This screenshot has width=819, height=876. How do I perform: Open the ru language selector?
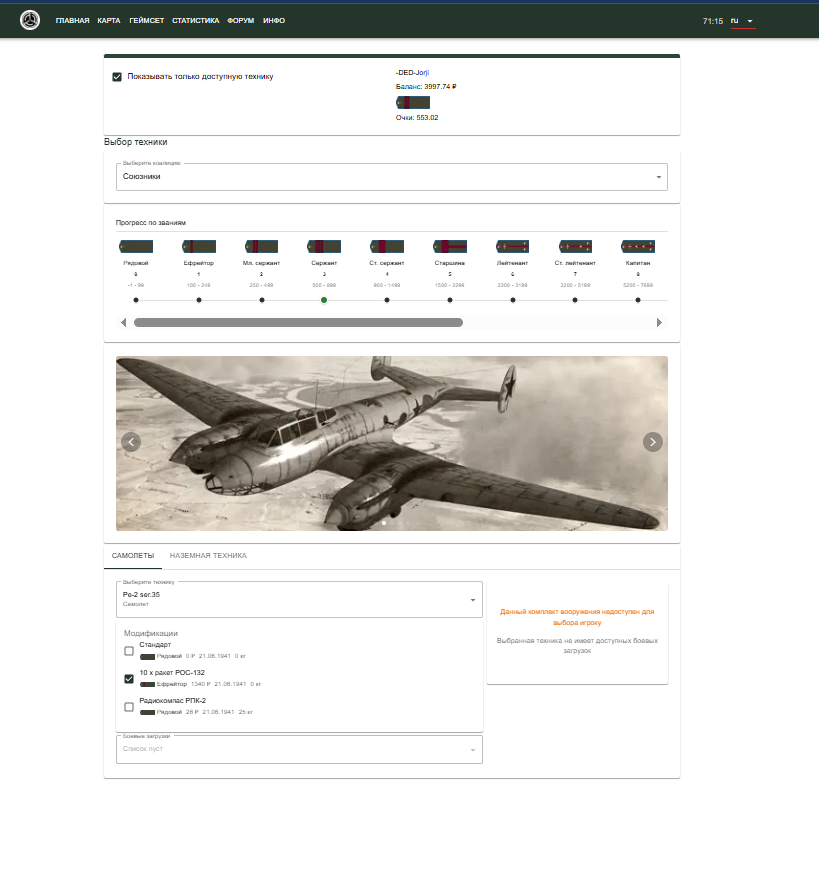coord(742,21)
